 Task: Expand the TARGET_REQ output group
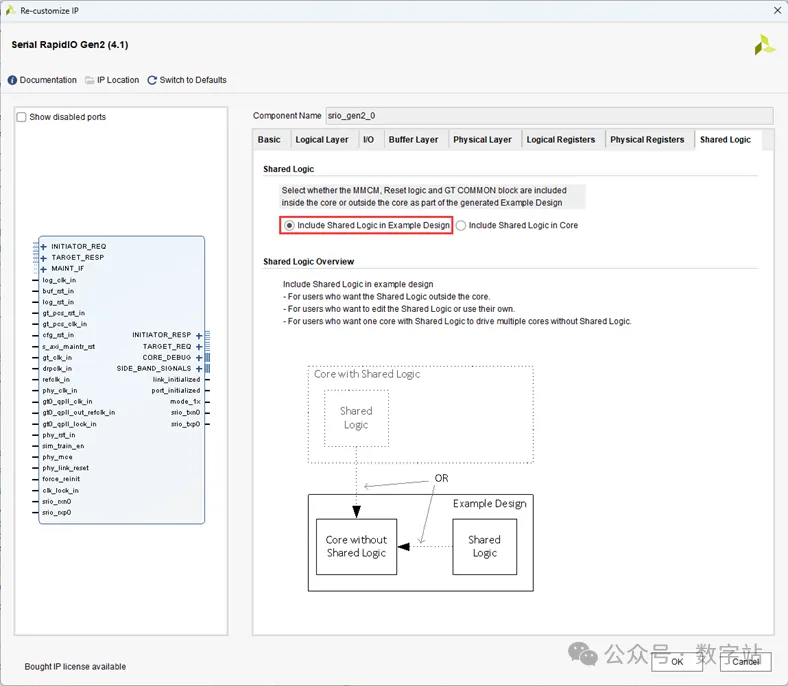tap(199, 347)
